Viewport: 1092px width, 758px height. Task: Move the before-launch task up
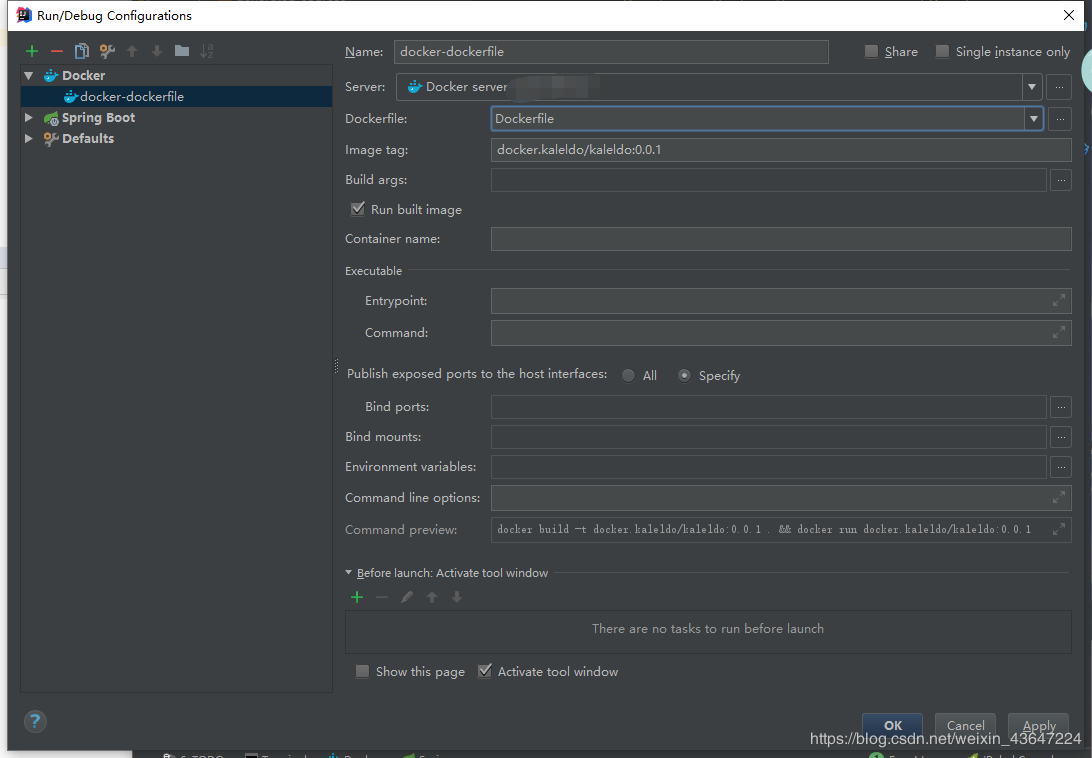432,597
